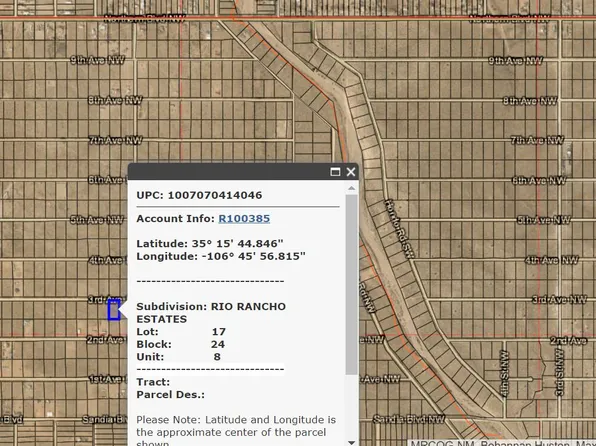The width and height of the screenshot is (596, 446).
Task: Click the right 5th Ave NW map label
Action: coord(544,220)
